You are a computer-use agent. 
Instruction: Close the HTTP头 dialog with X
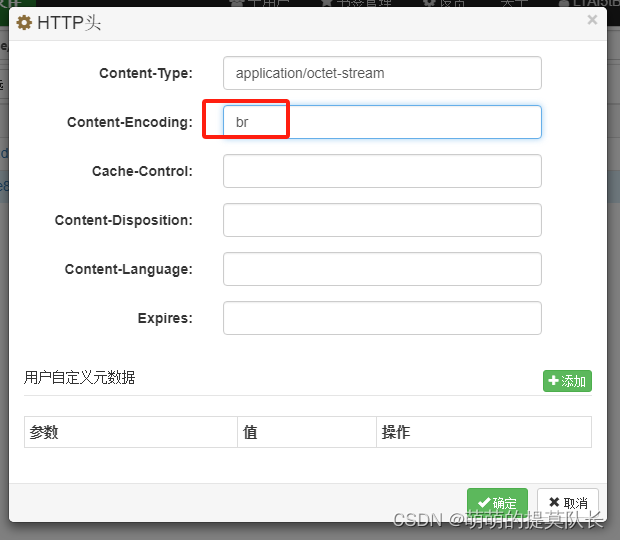click(592, 19)
